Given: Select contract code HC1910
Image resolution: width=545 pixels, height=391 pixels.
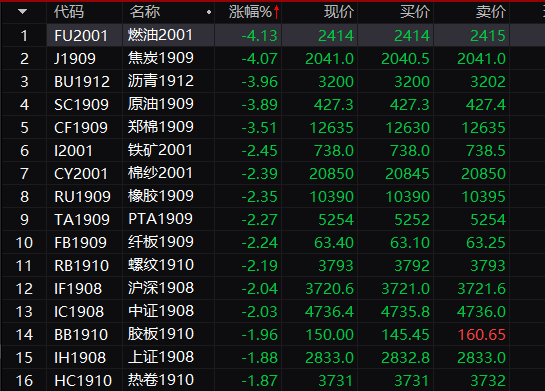Looking at the screenshot, I should coord(83,381).
